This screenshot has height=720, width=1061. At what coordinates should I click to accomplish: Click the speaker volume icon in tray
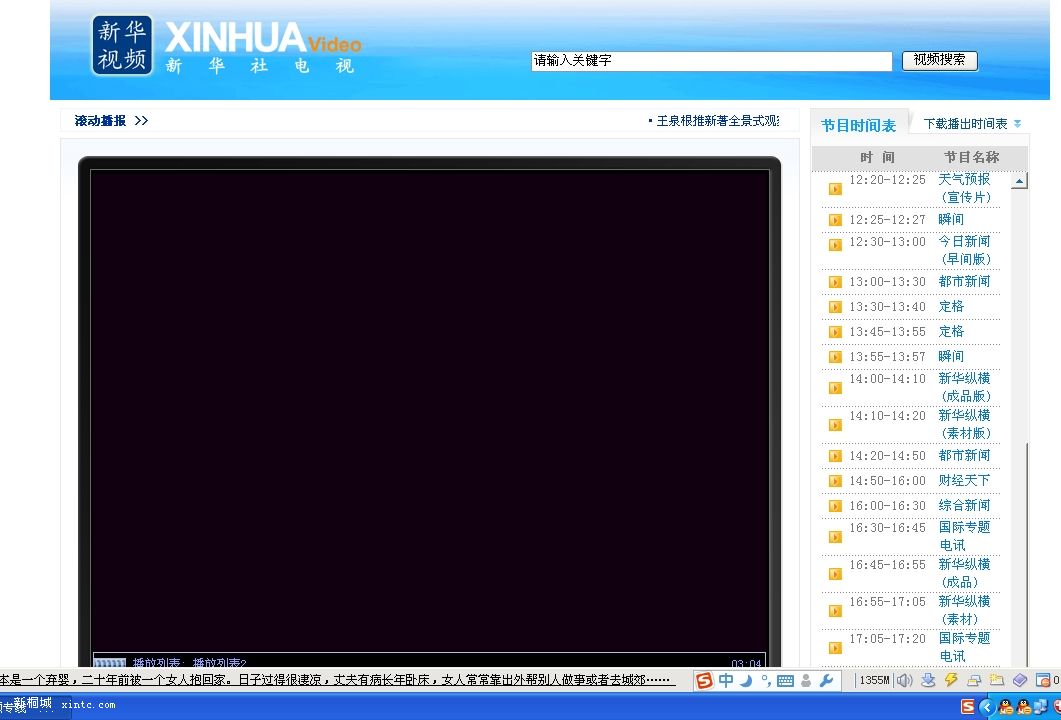pos(904,680)
